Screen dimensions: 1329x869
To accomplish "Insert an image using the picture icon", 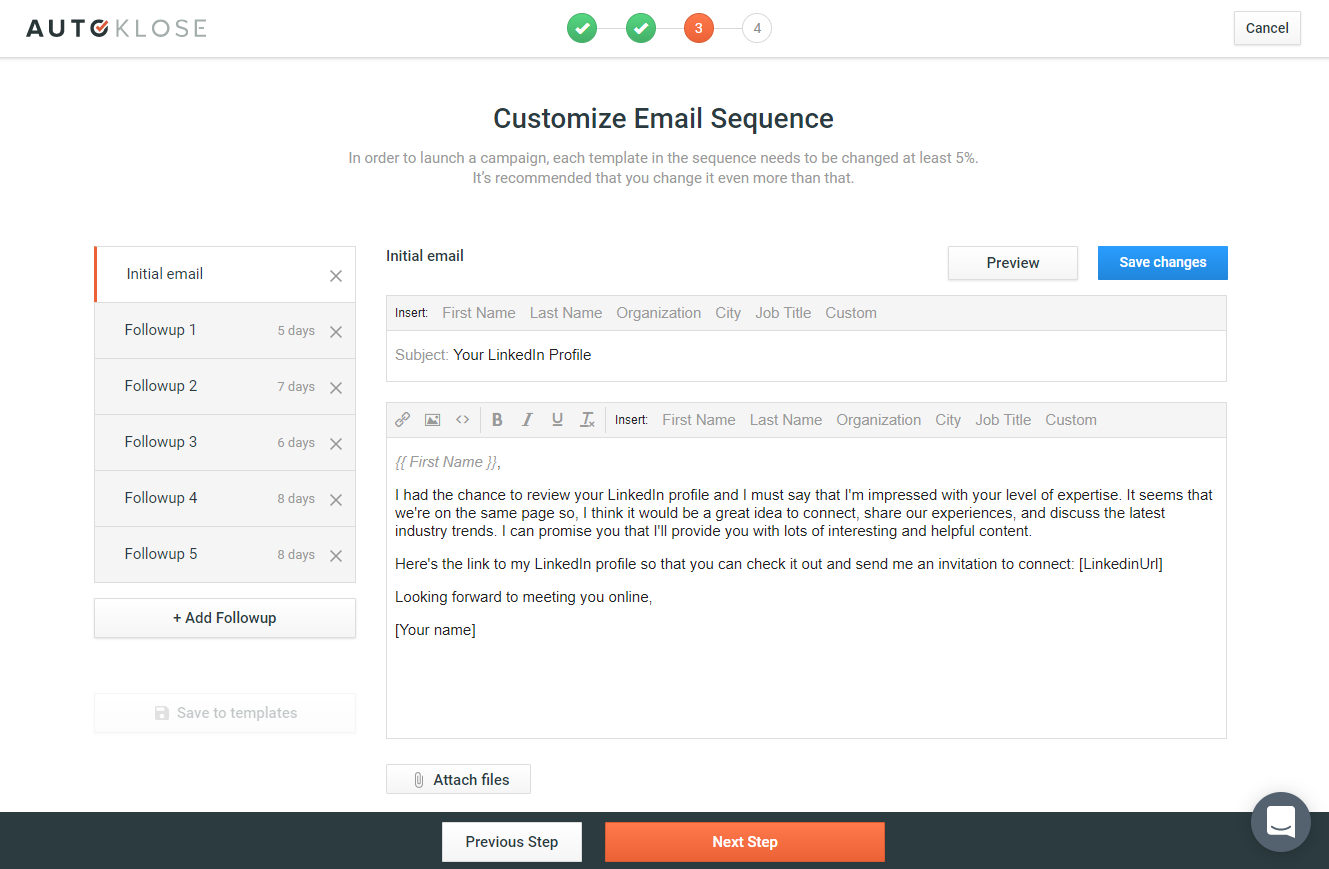I will 432,420.
